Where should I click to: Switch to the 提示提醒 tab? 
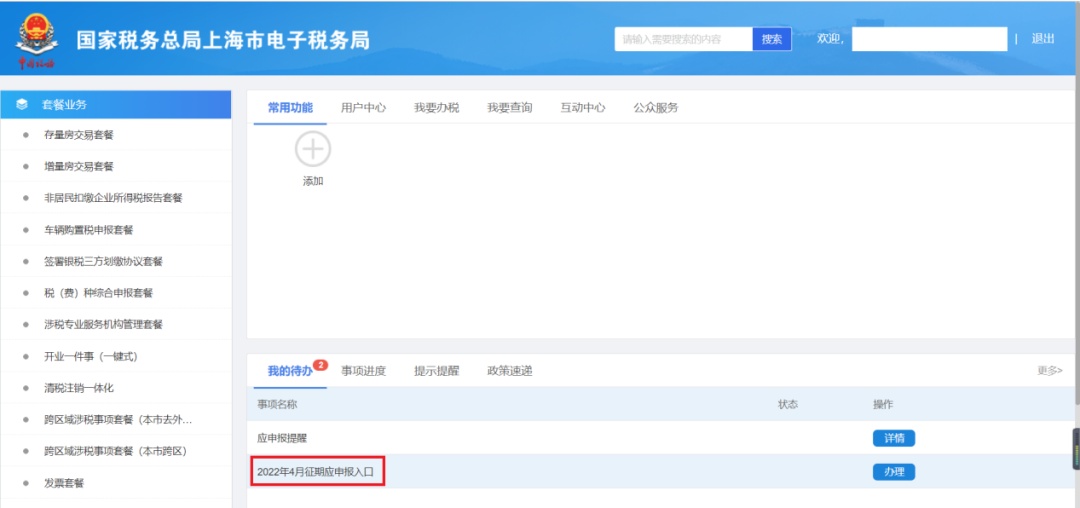pos(437,371)
